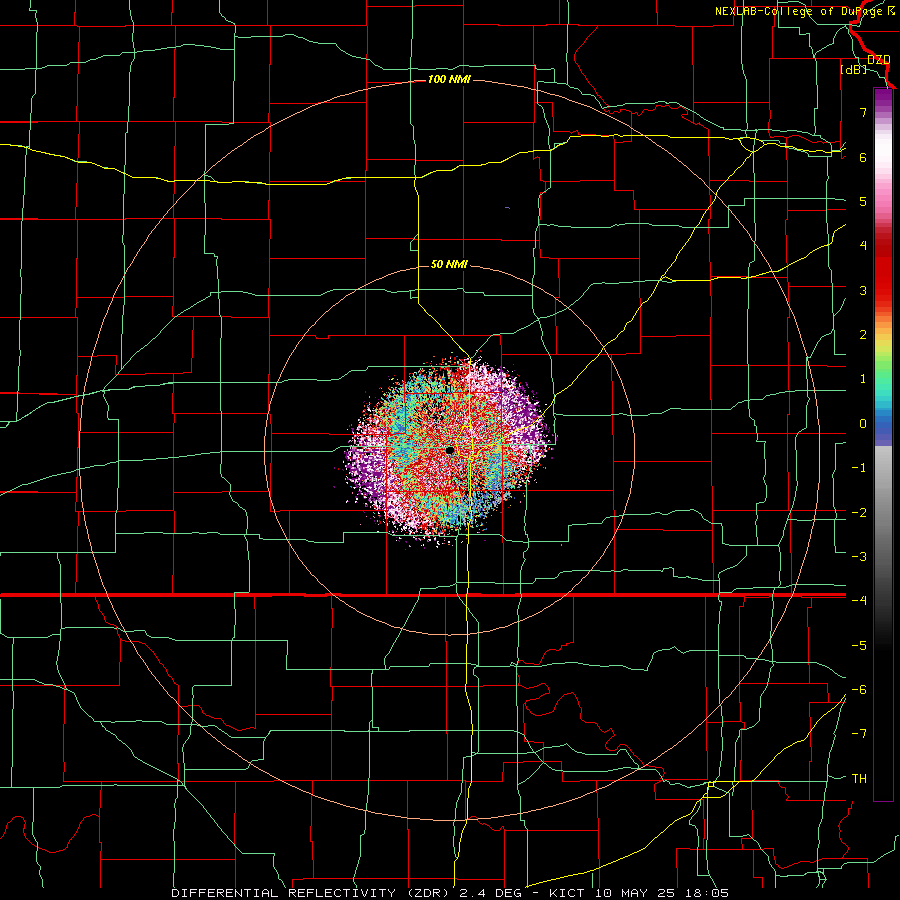Click the 100 NMI range ring label

449,79
